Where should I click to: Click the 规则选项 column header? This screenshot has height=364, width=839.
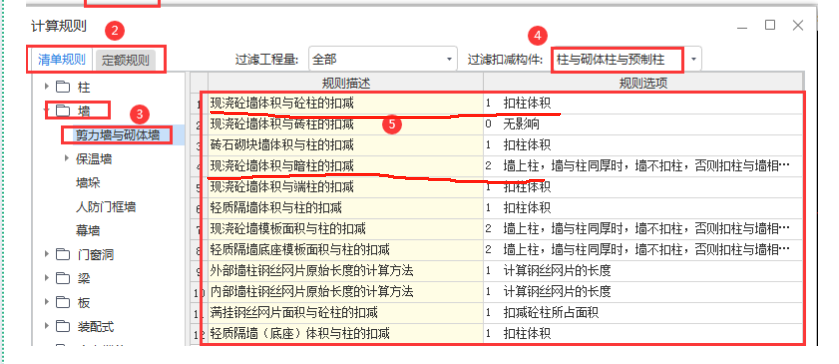(x=643, y=82)
